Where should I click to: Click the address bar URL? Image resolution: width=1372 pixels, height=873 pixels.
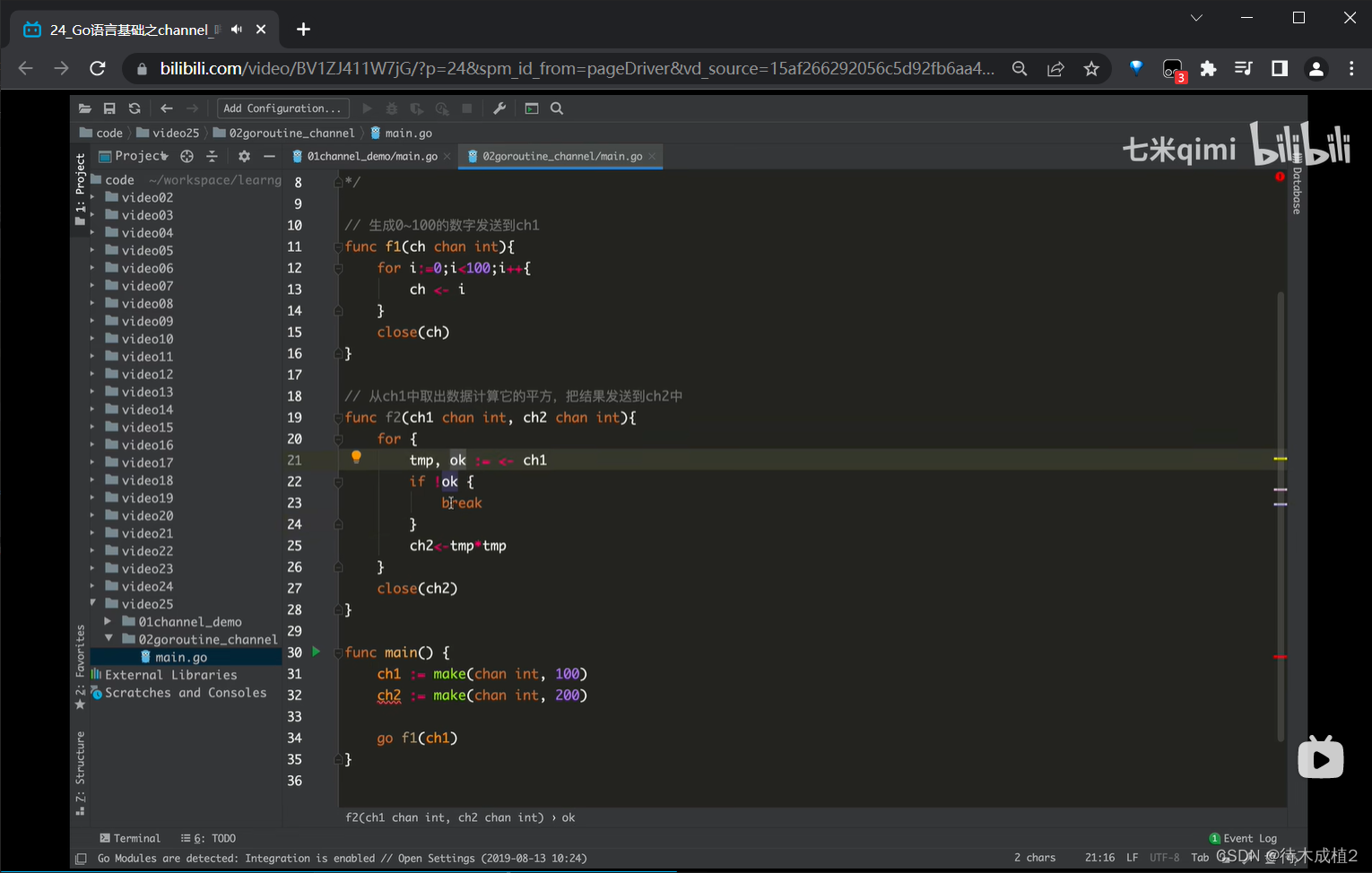coord(577,68)
